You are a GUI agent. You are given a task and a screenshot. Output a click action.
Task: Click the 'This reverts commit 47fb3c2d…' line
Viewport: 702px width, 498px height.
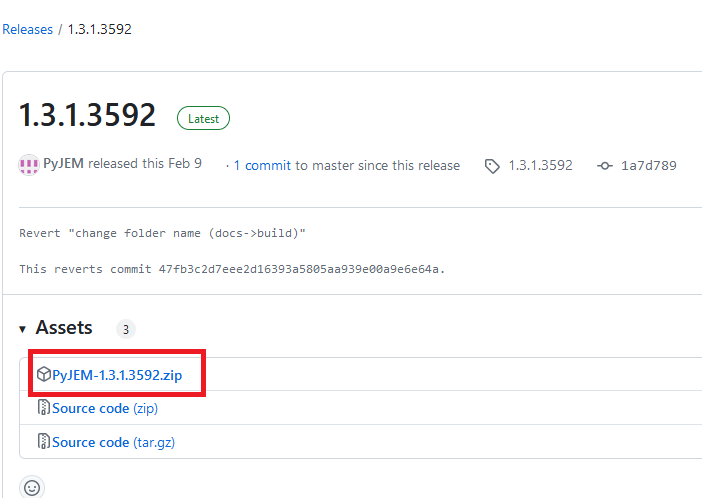(x=232, y=269)
